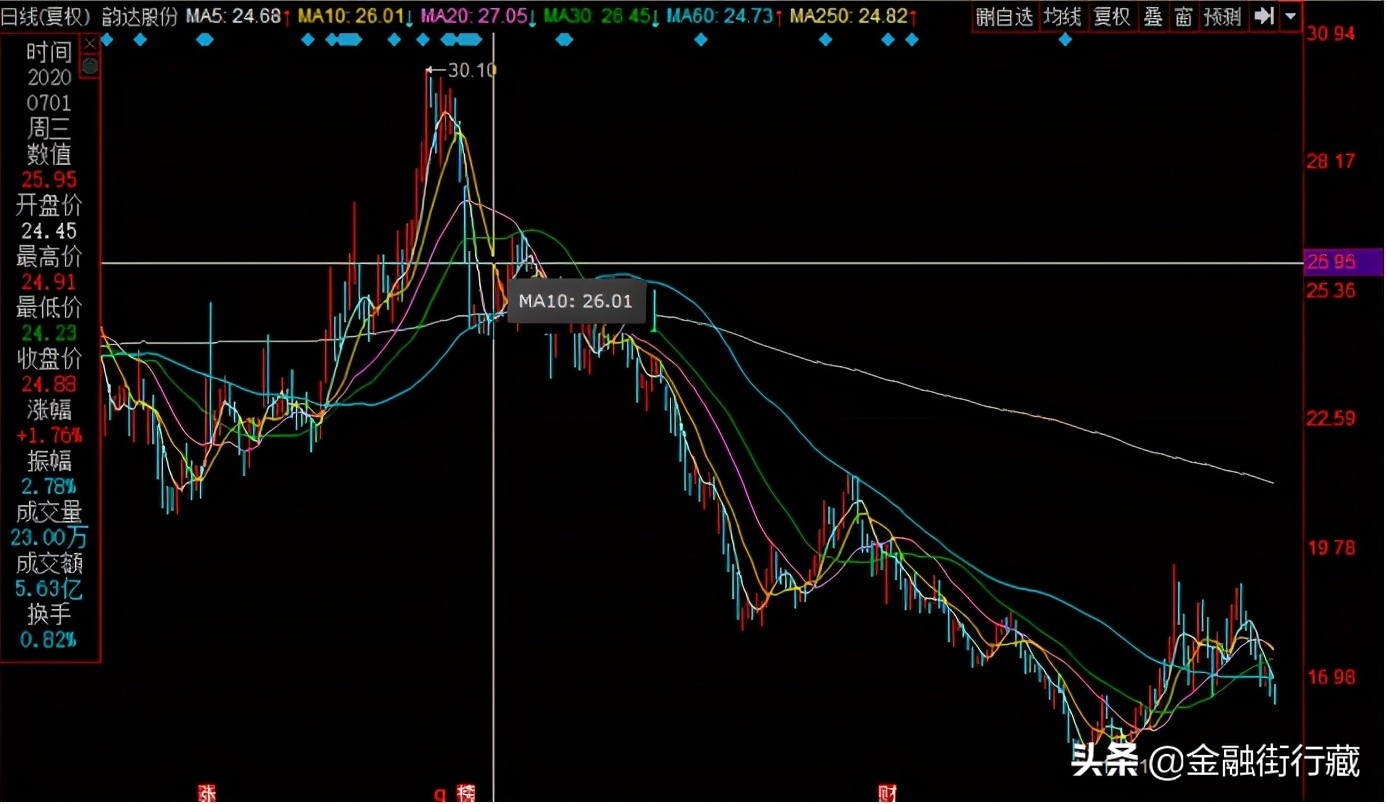Image resolution: width=1386 pixels, height=804 pixels.
Task: Click the 时间 label in info panel
Action: tap(50, 52)
